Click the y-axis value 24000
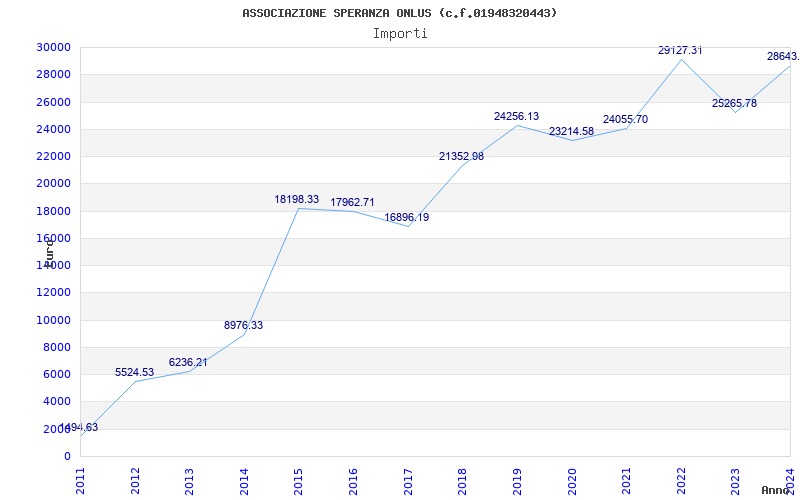 point(53,129)
